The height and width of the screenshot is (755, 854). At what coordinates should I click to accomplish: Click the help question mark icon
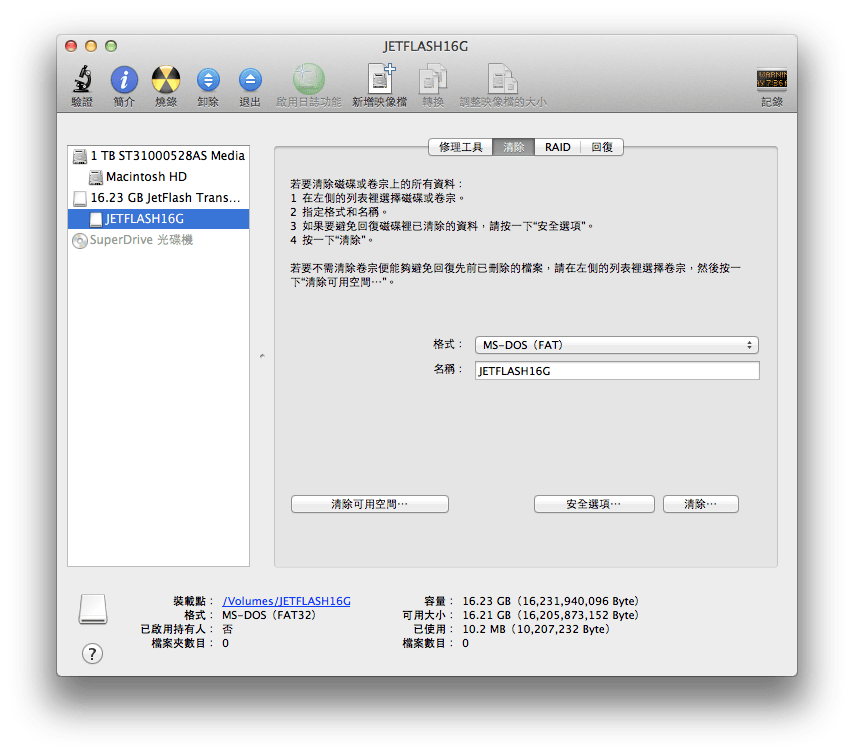coord(92,653)
